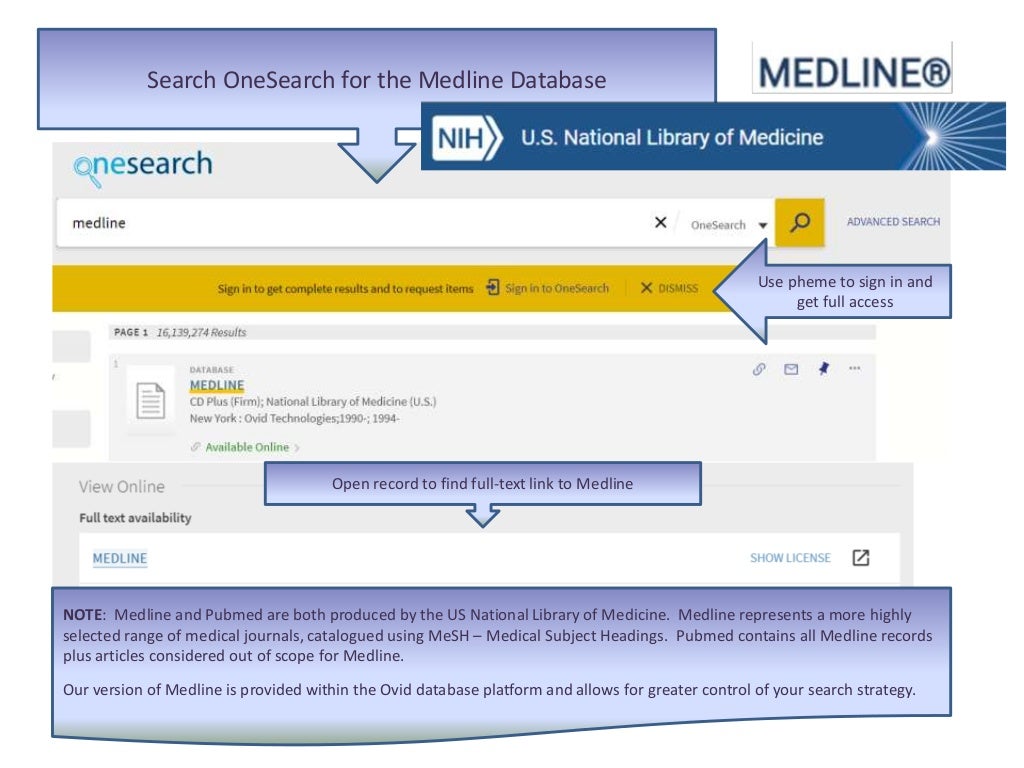
Task: Click the MEDLINE® logo image
Action: point(852,69)
